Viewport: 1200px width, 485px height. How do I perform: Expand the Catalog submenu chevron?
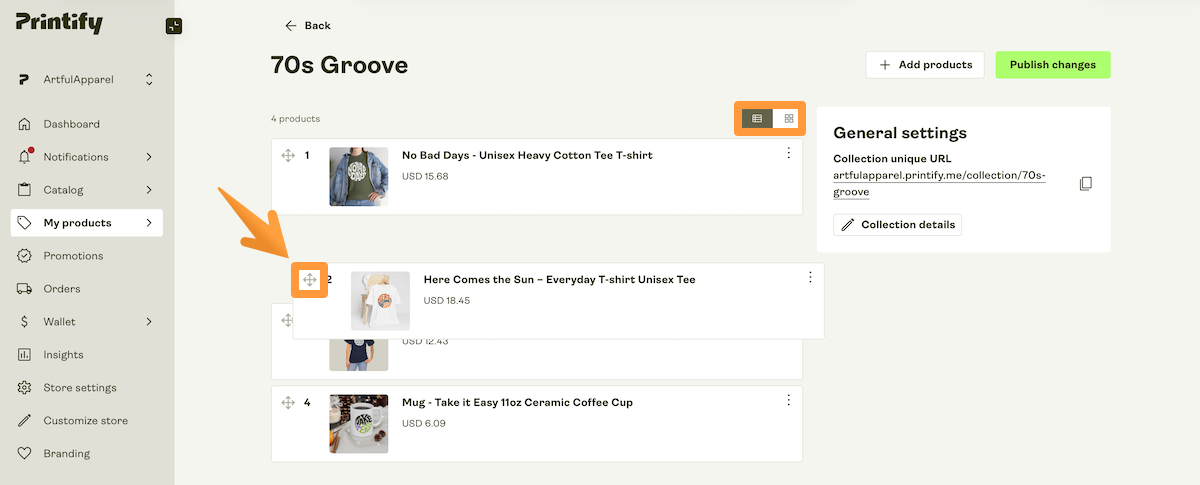(149, 190)
